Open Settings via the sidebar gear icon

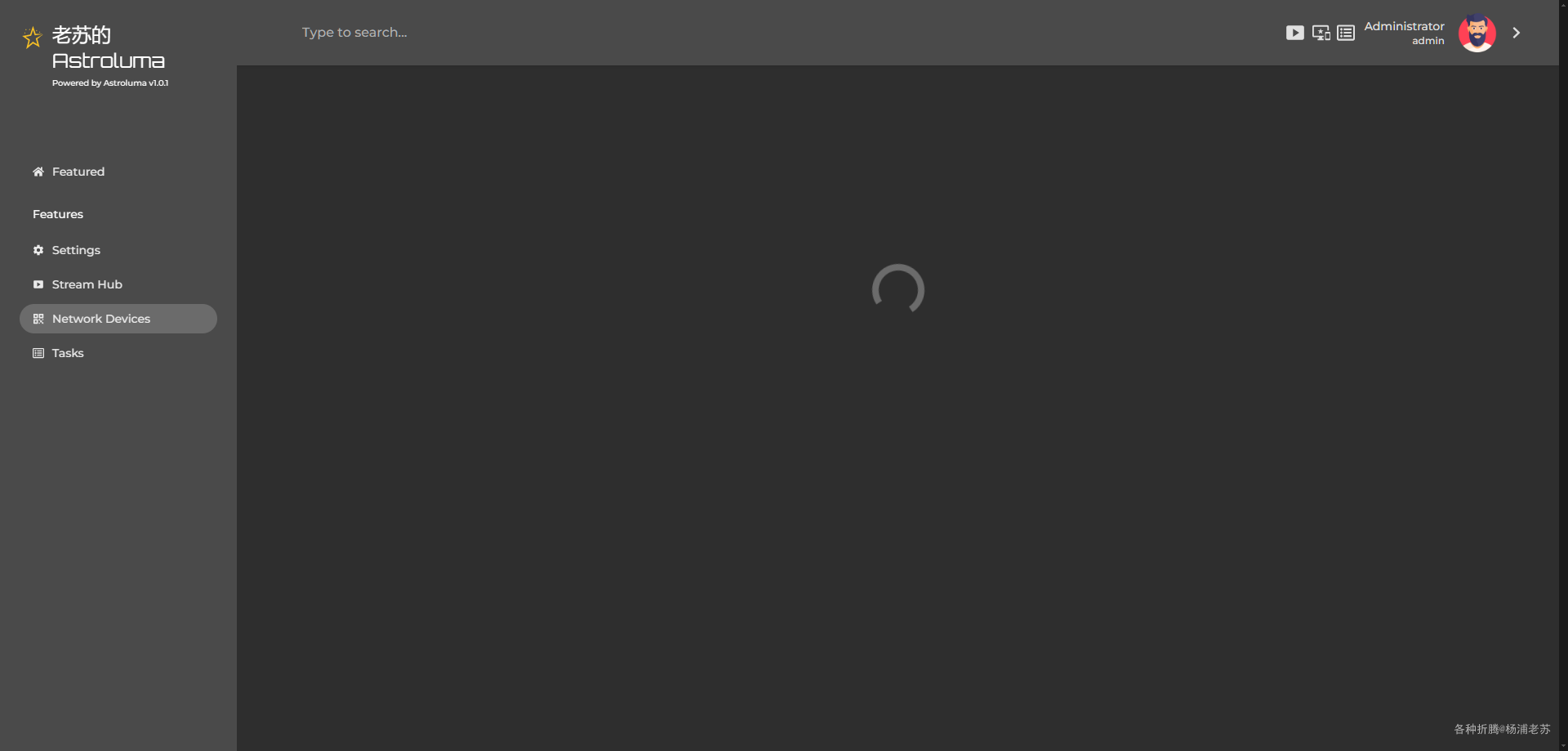click(38, 250)
